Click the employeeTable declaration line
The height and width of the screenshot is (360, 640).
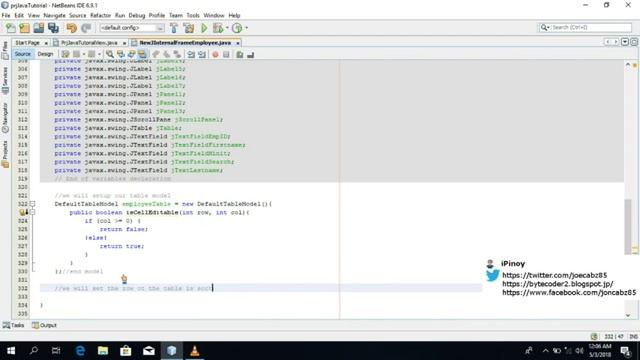163,204
